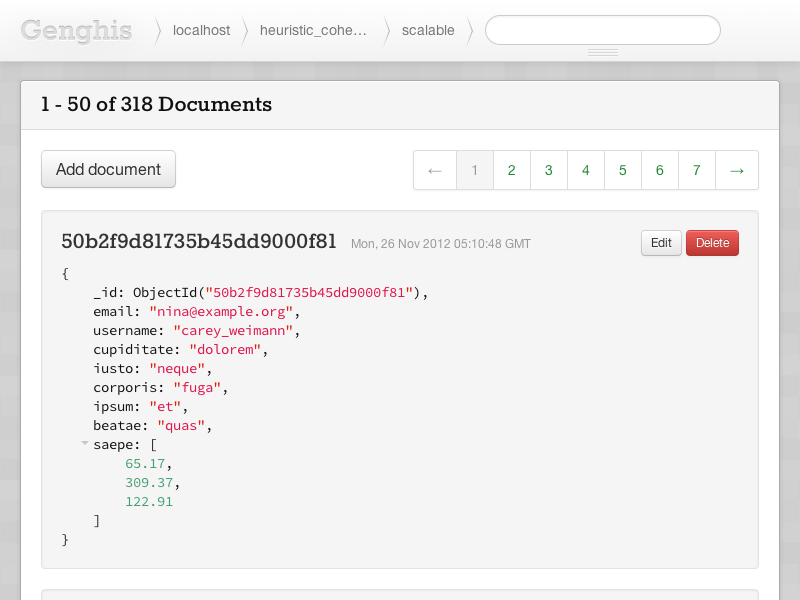Go to next page arrow

click(737, 170)
